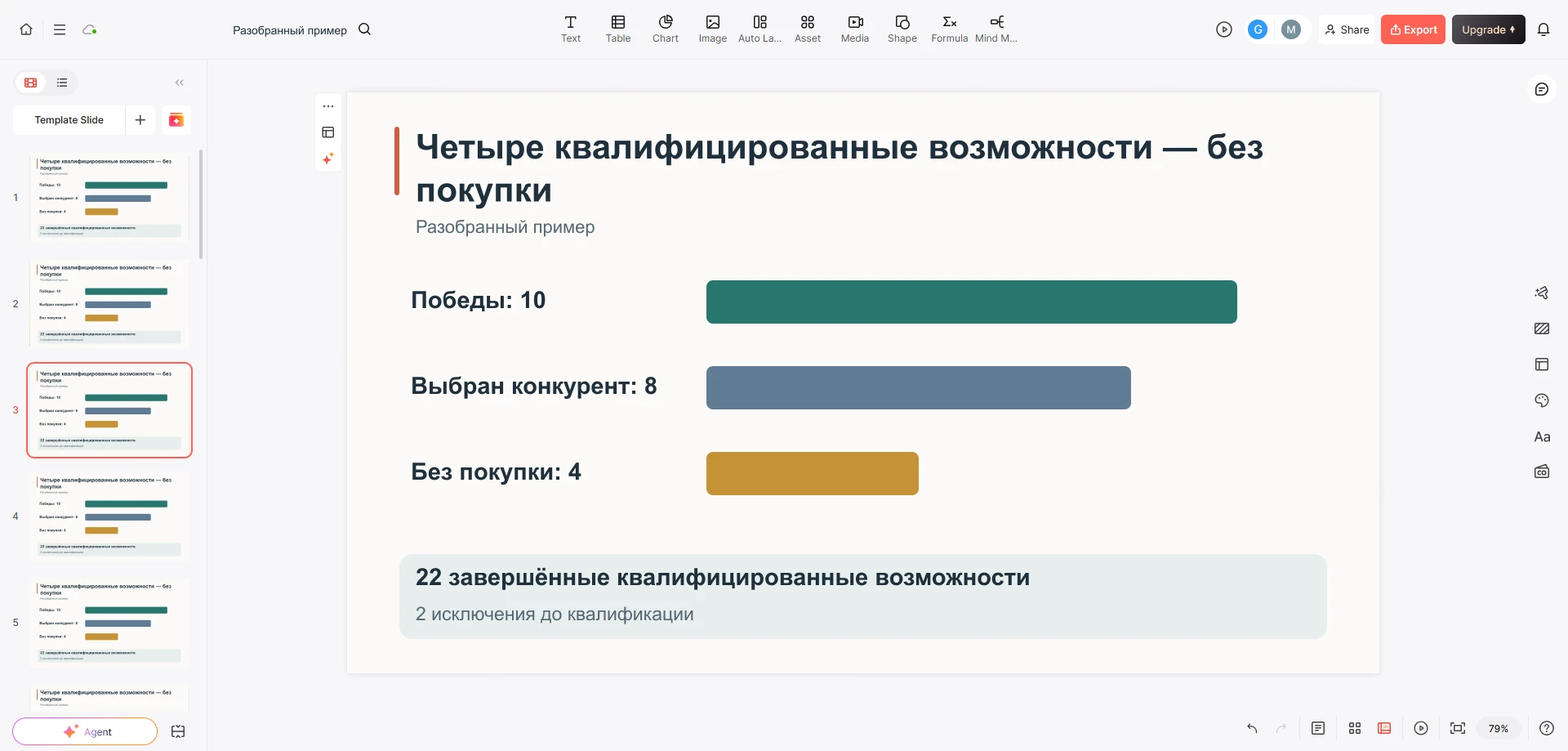
Task: Click the blue G user avatar
Action: tap(1258, 29)
